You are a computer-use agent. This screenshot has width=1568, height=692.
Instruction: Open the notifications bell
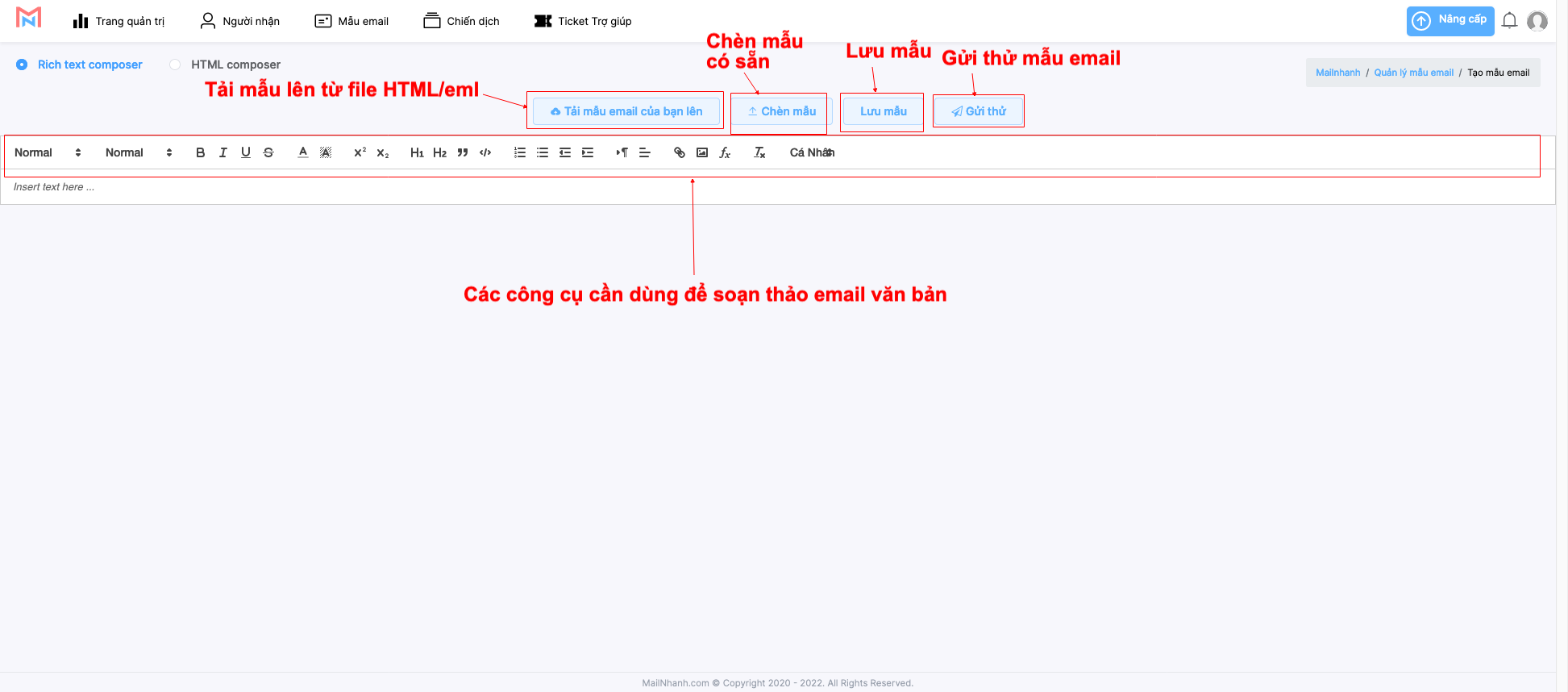click(x=1509, y=21)
